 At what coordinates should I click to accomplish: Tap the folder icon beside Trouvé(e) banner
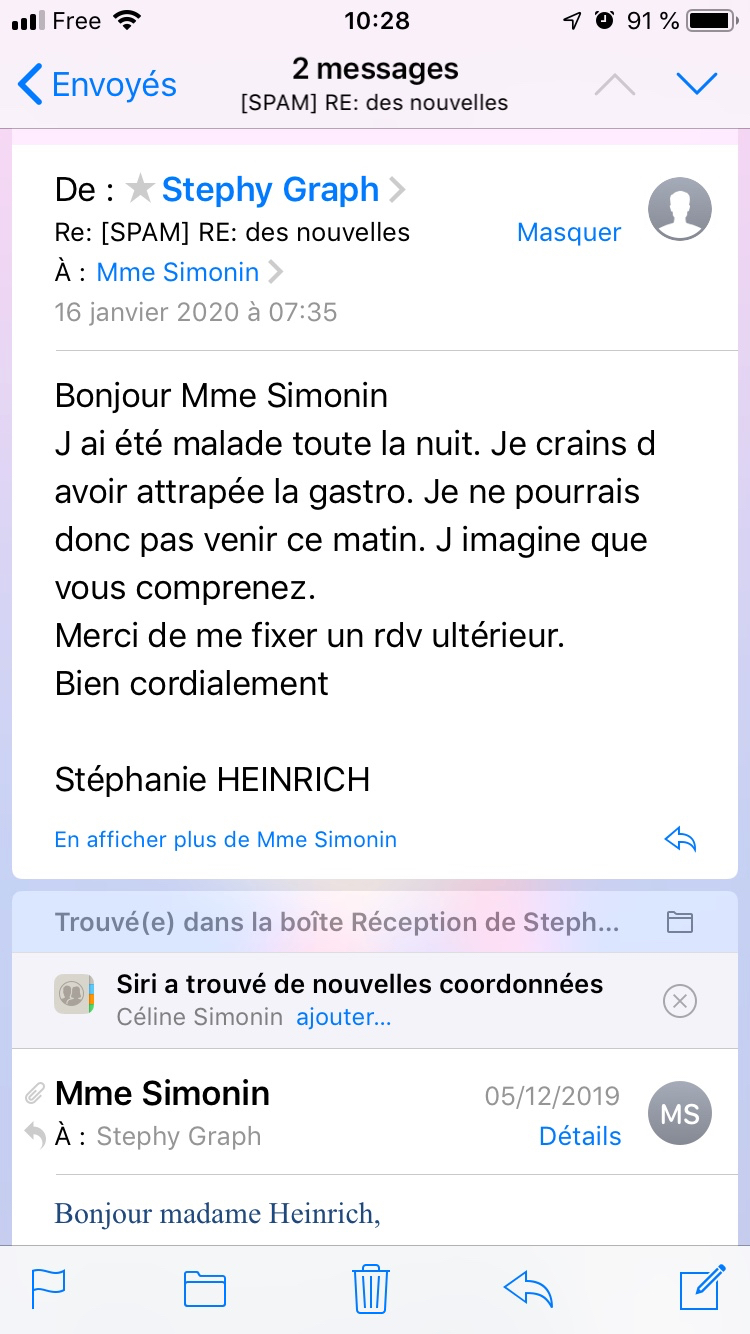(680, 922)
